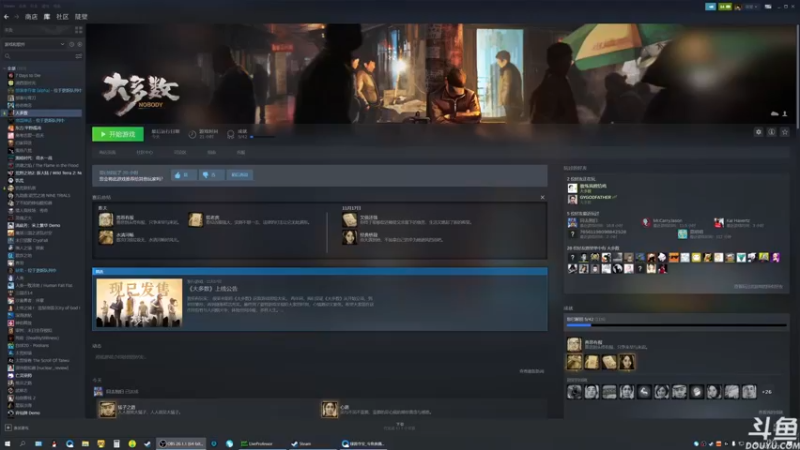Open the 商店 store tab
This screenshot has width=800, height=450.
(31, 17)
